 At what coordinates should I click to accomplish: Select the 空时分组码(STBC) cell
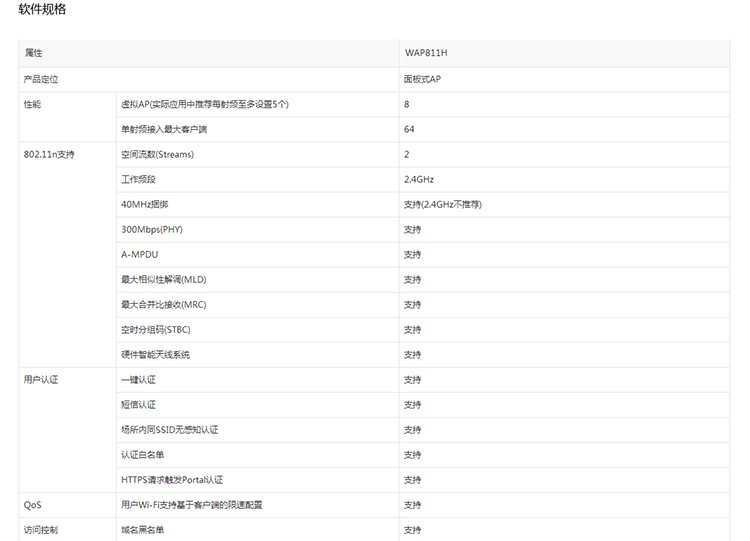coord(257,330)
